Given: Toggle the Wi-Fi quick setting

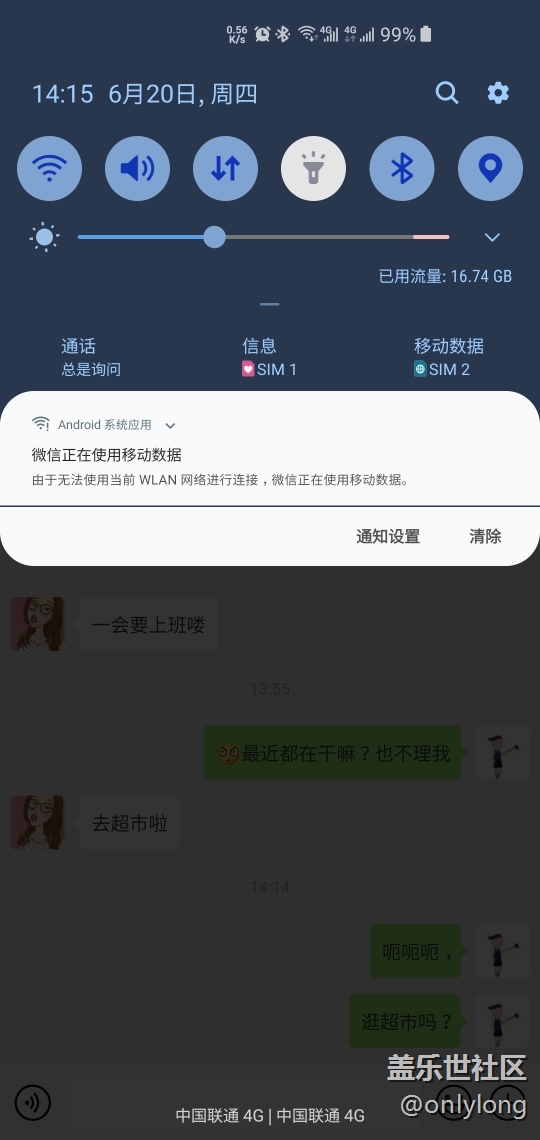Looking at the screenshot, I should (49, 169).
